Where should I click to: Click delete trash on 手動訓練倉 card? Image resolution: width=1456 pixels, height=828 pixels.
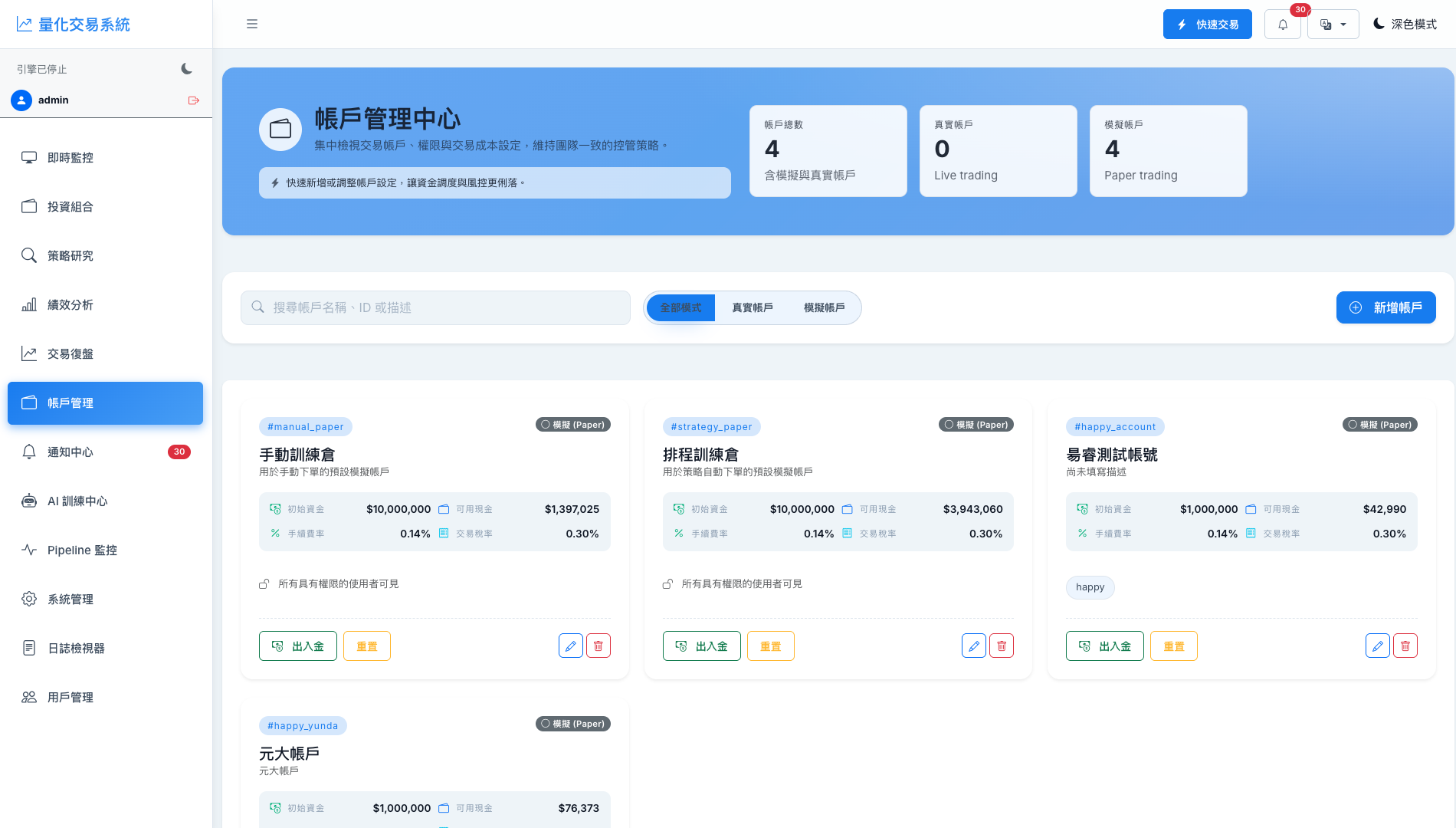[598, 646]
